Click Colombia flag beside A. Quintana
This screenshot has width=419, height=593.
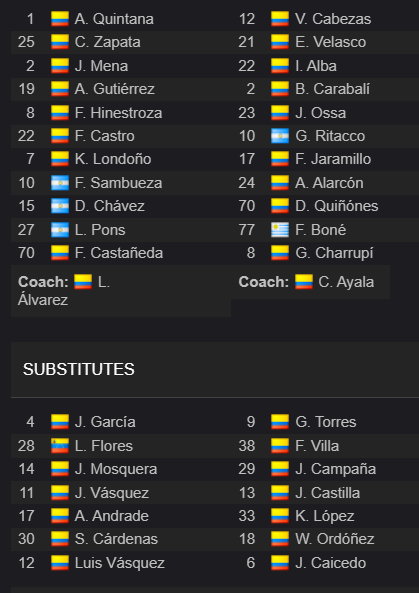tap(60, 19)
